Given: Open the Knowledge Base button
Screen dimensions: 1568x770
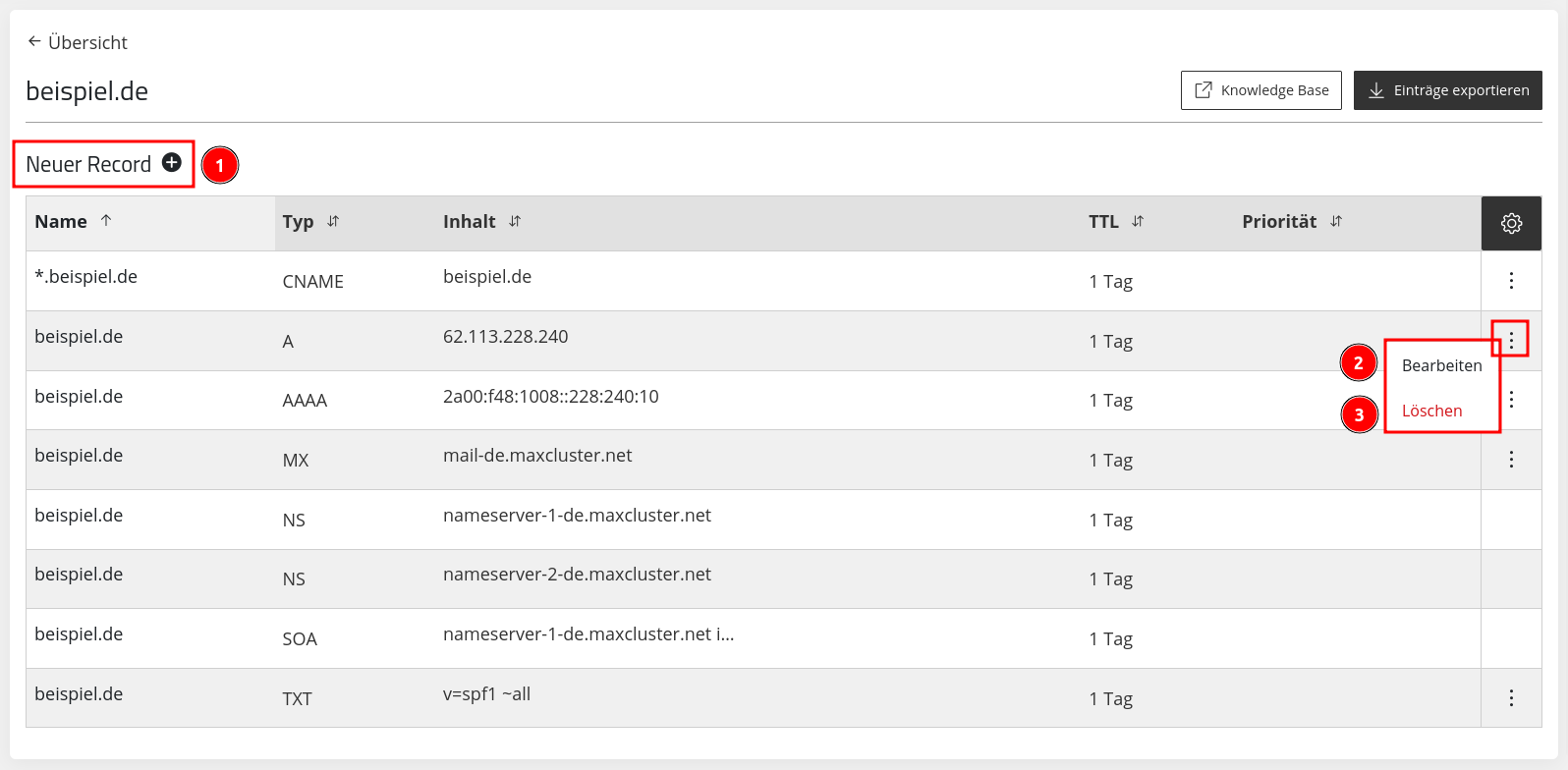Looking at the screenshot, I should pyautogui.click(x=1261, y=90).
